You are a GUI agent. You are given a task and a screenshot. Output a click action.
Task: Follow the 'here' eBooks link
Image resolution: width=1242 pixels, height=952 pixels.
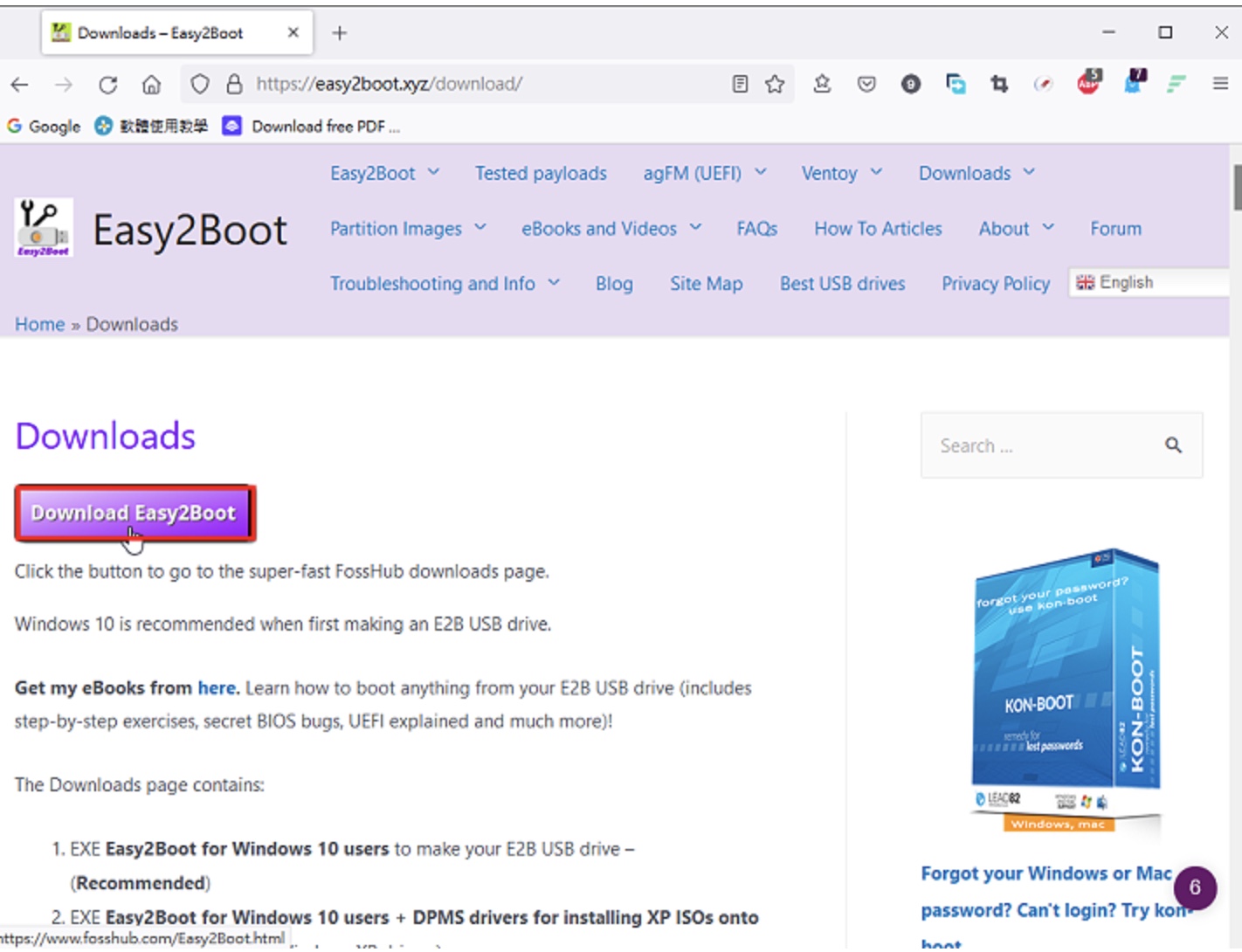[217, 688]
